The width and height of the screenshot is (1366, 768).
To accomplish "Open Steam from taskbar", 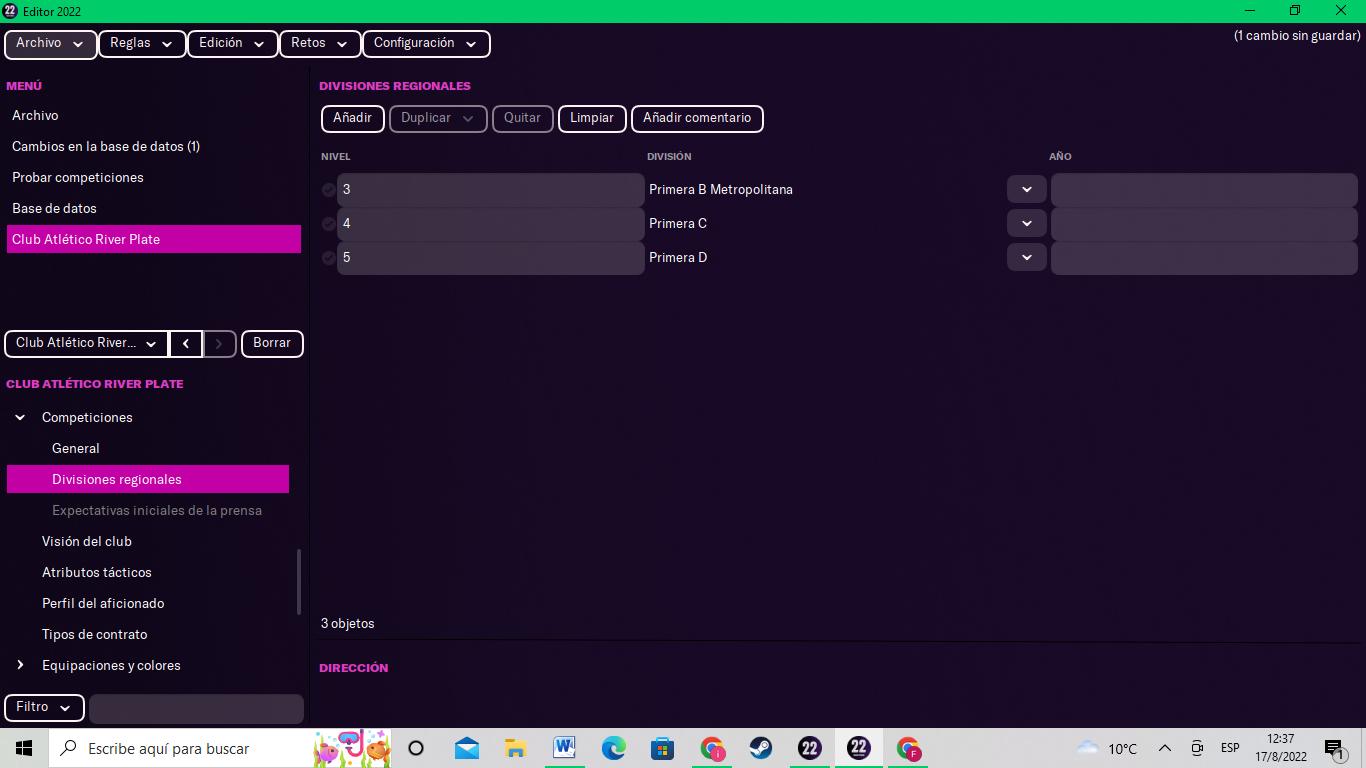I will click(761, 748).
